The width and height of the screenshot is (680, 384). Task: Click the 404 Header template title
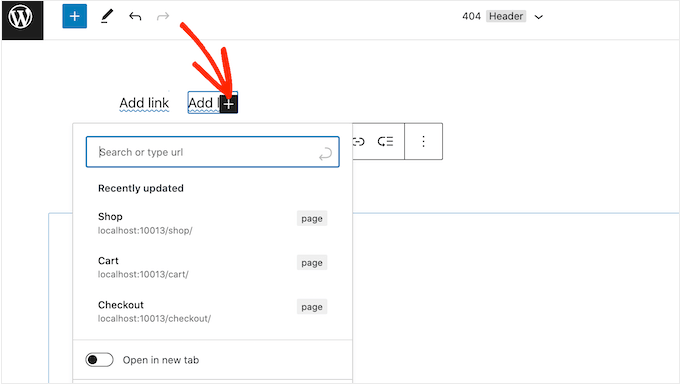494,16
